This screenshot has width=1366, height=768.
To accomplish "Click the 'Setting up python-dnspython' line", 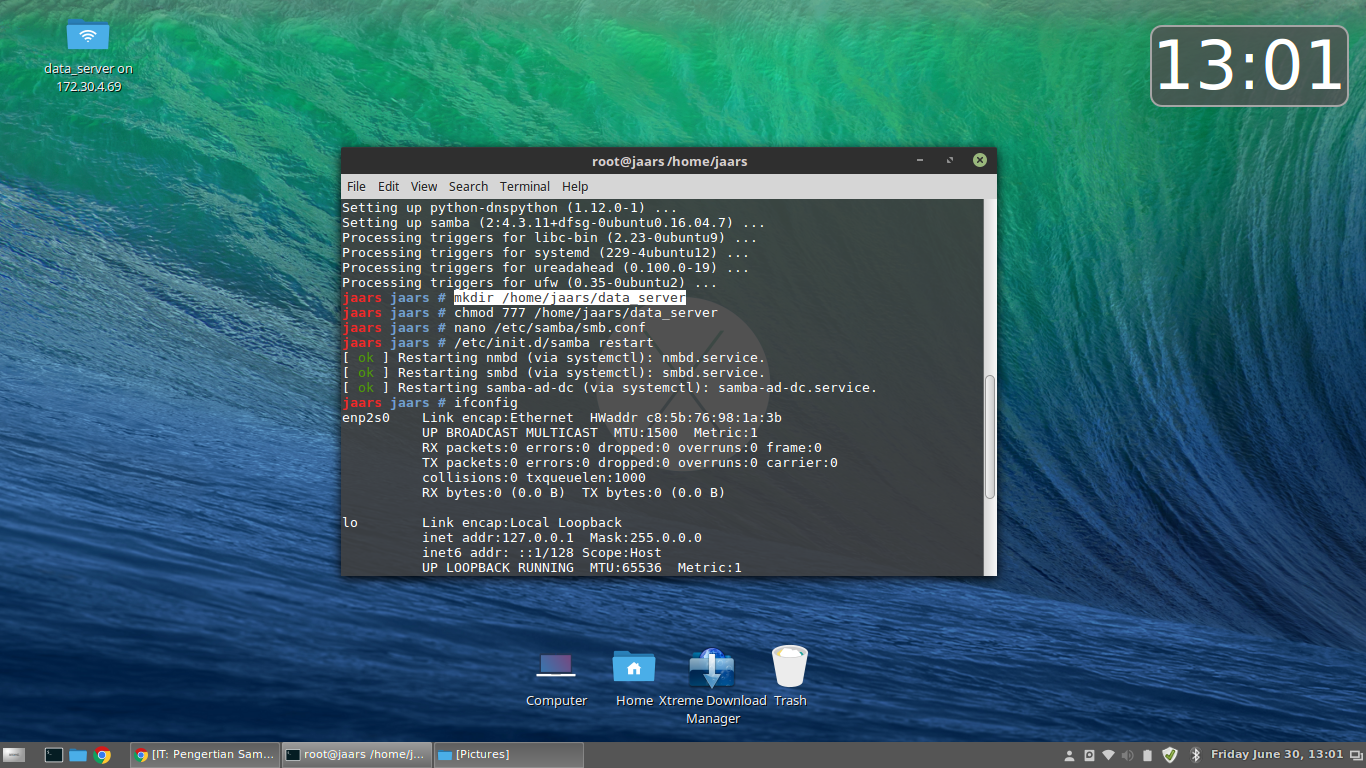I will click(x=510, y=208).
